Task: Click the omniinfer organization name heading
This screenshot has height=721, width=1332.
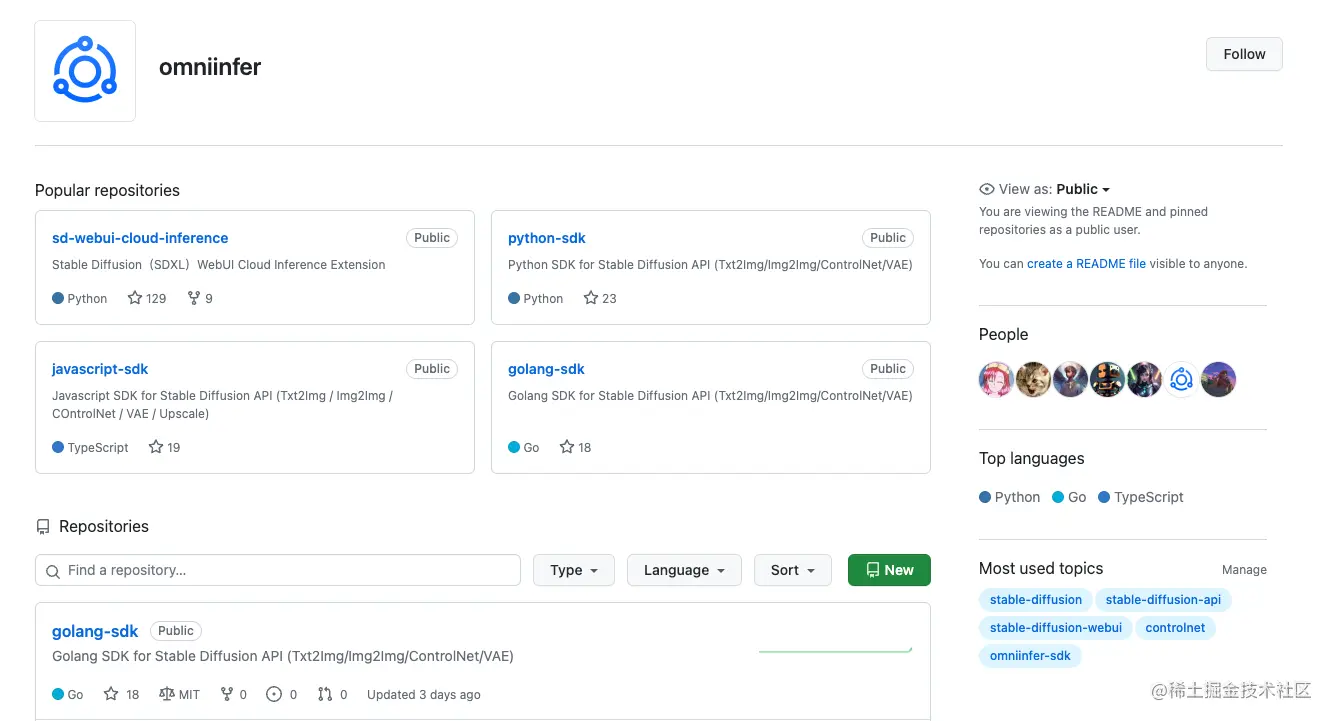Action: (210, 67)
